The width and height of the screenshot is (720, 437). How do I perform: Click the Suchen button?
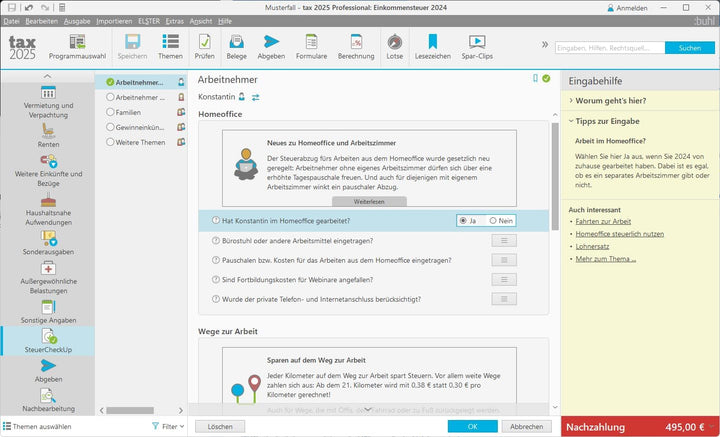tap(690, 48)
